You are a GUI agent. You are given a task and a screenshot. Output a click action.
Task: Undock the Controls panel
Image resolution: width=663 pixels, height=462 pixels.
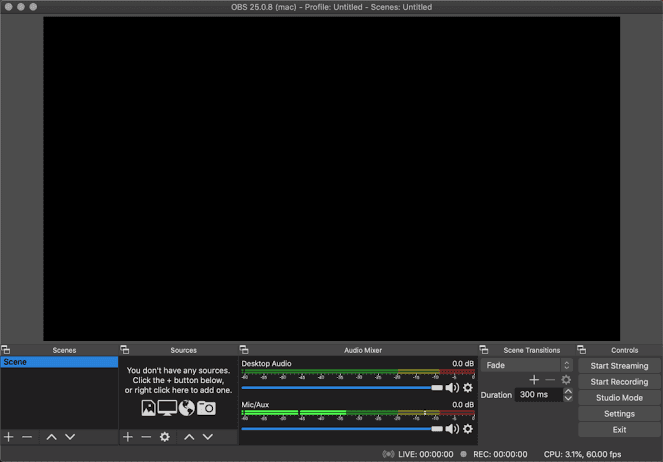[x=582, y=350]
